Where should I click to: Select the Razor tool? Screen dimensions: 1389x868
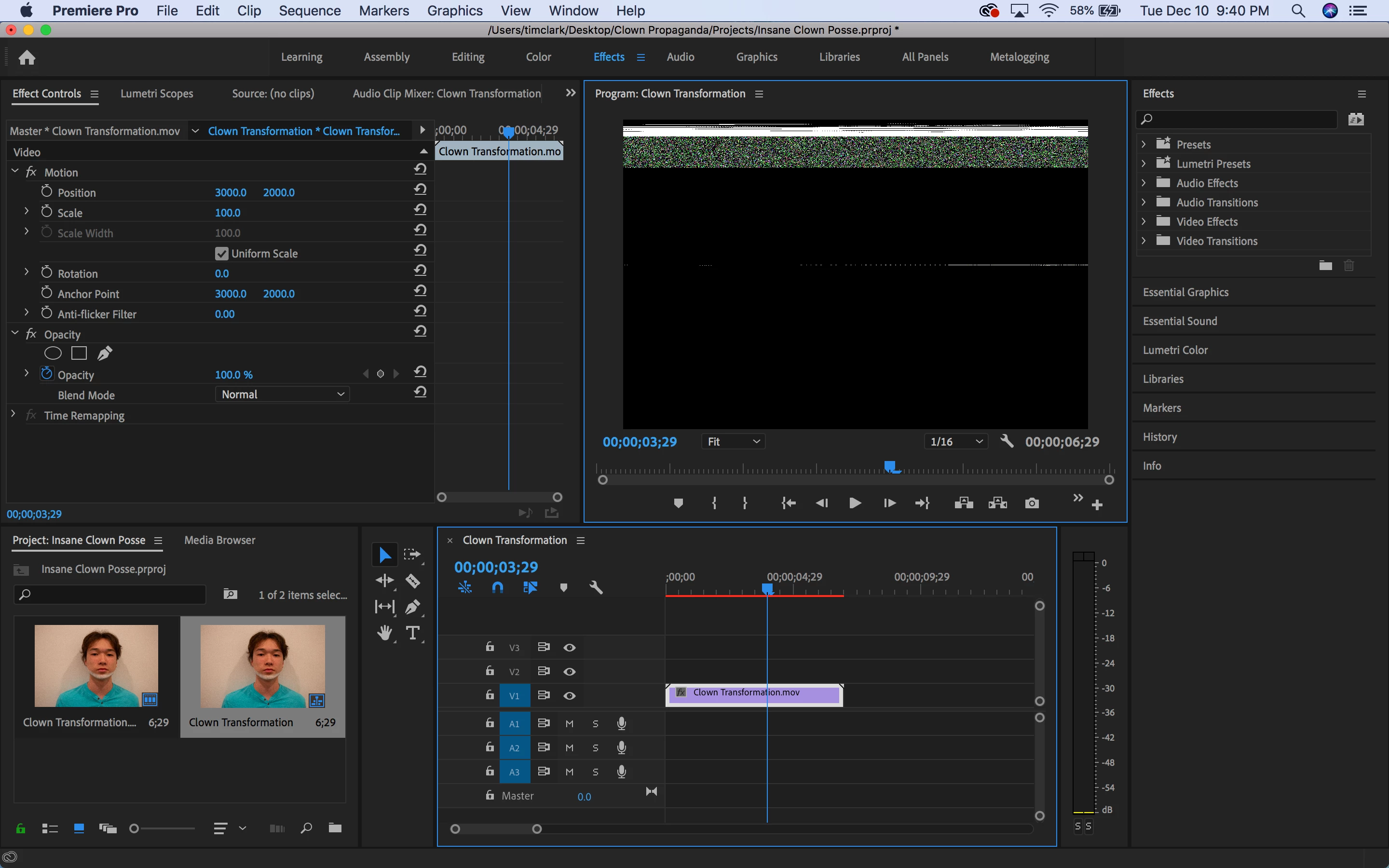coord(413,581)
